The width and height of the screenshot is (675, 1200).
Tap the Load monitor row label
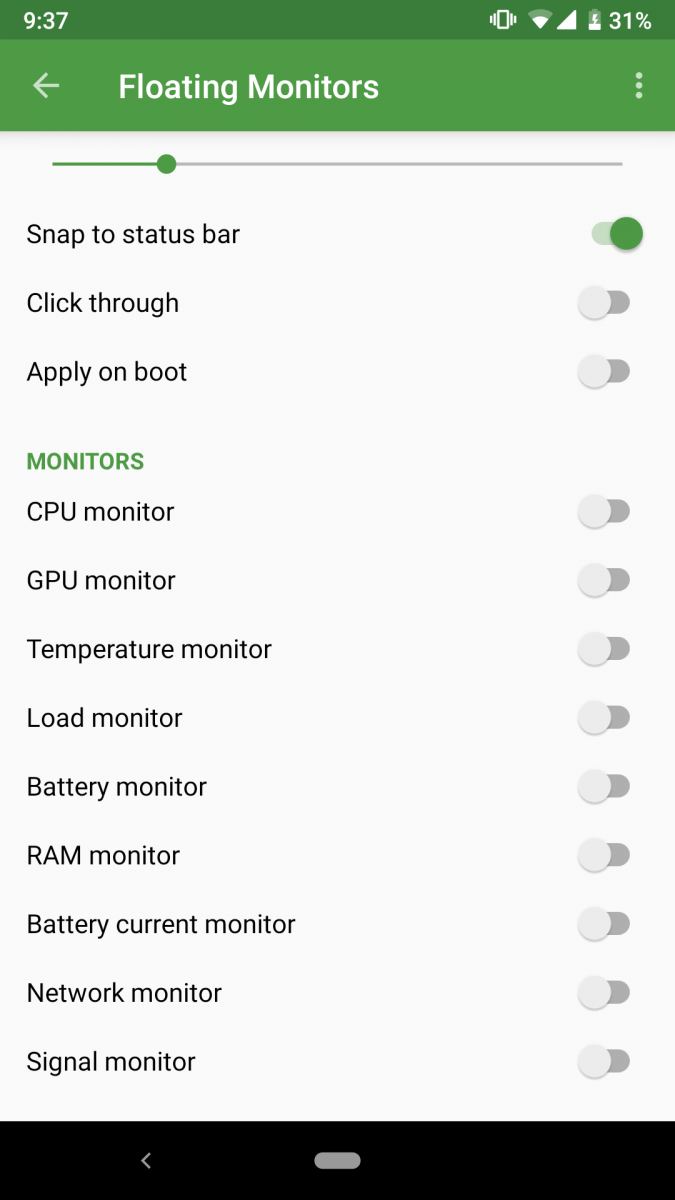point(103,718)
